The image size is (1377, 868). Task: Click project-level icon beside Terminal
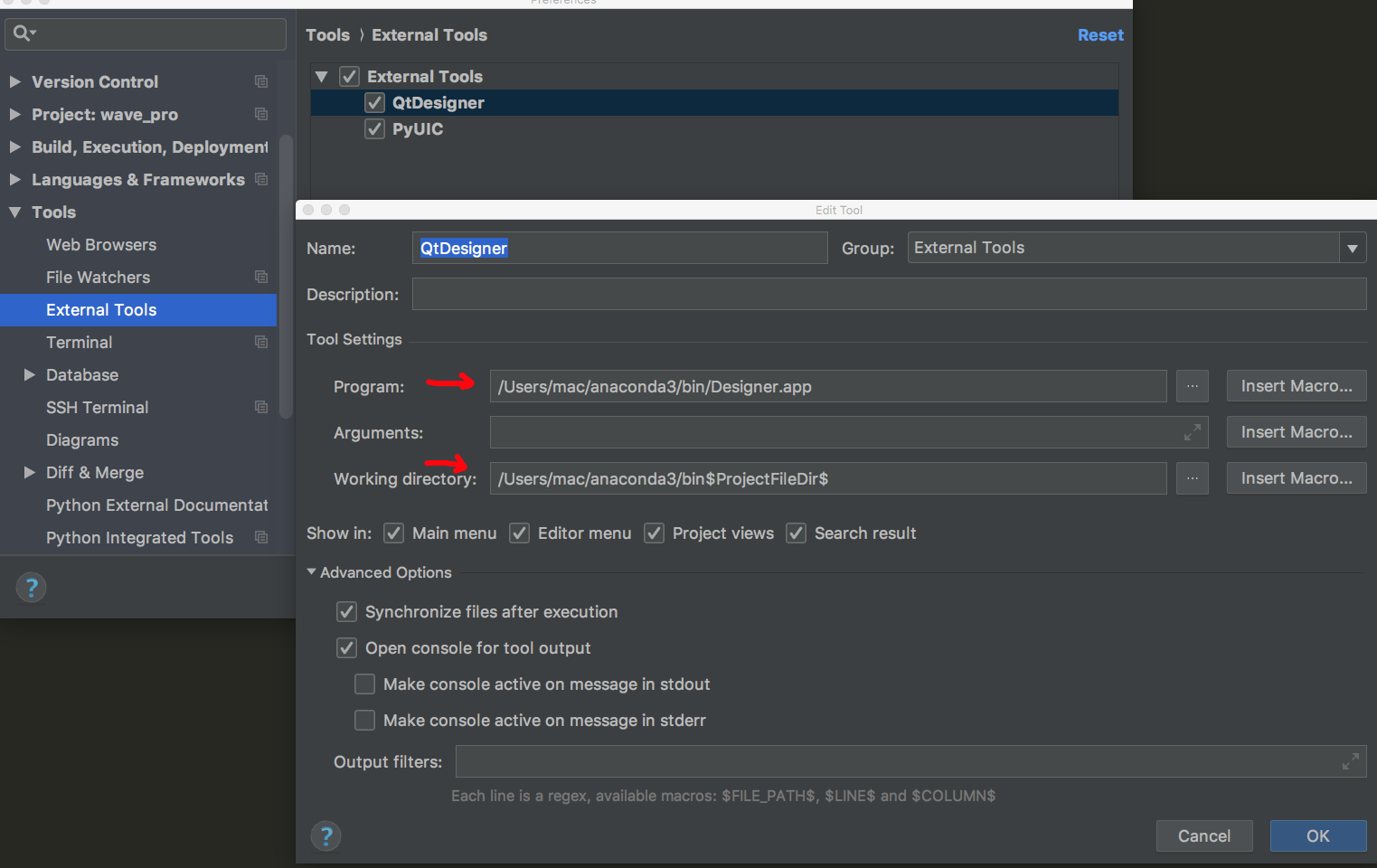click(261, 342)
